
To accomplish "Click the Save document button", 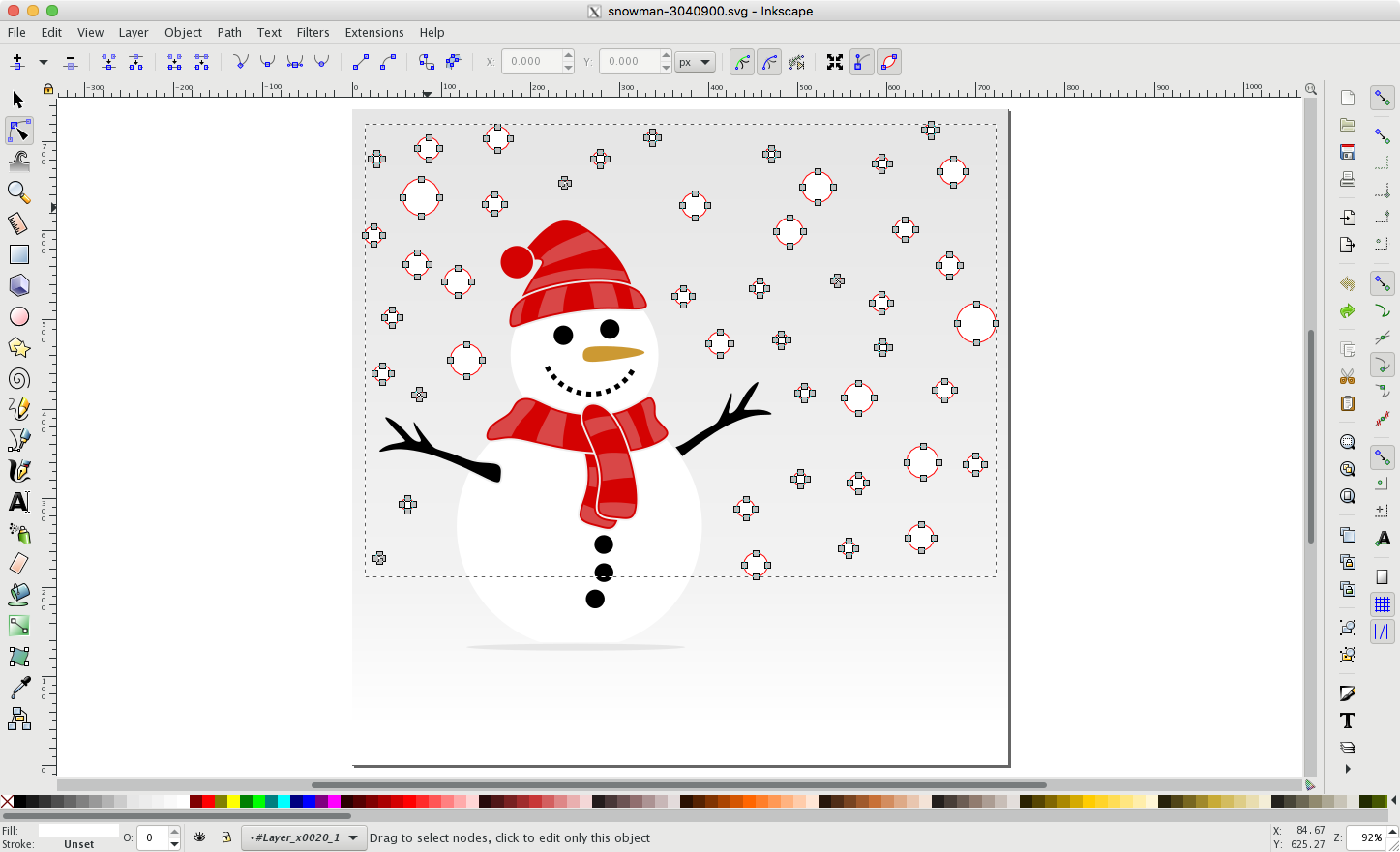I will 1347,152.
